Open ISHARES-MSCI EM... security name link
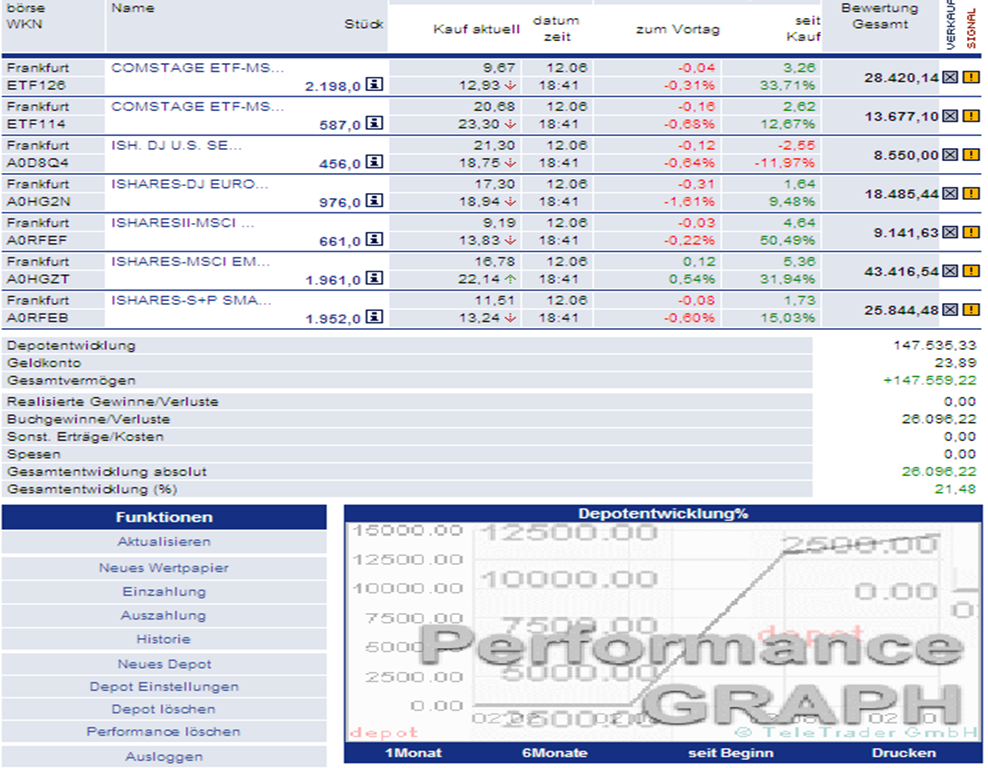 190,261
